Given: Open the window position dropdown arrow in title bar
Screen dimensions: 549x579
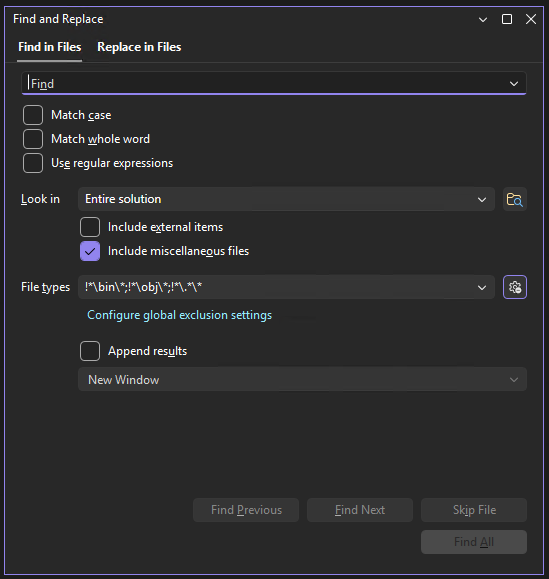Looking at the screenshot, I should pos(483,20).
